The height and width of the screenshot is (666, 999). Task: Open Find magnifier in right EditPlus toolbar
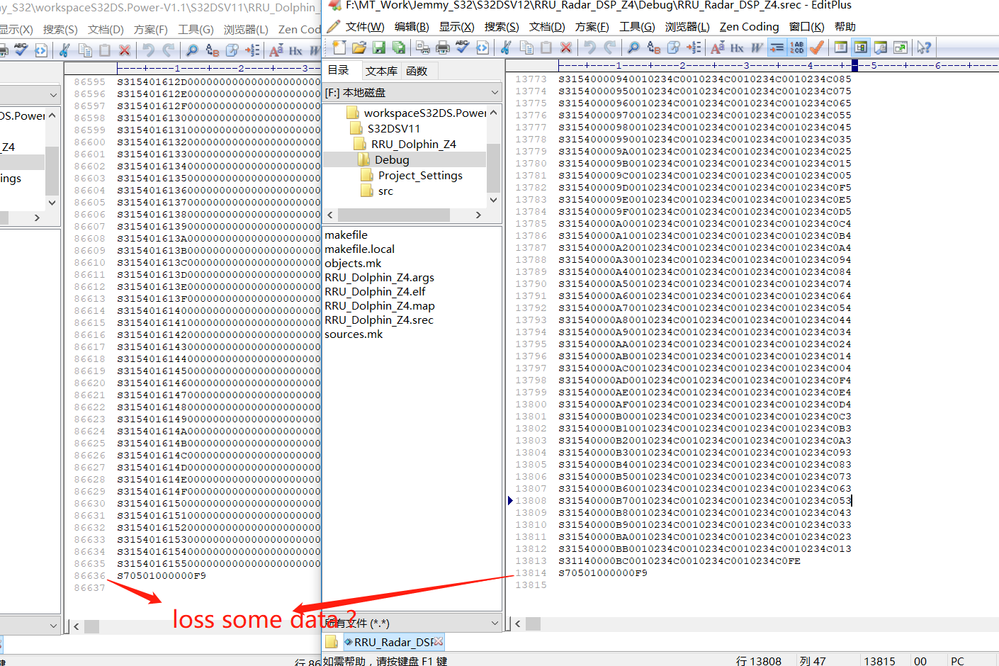[633, 48]
